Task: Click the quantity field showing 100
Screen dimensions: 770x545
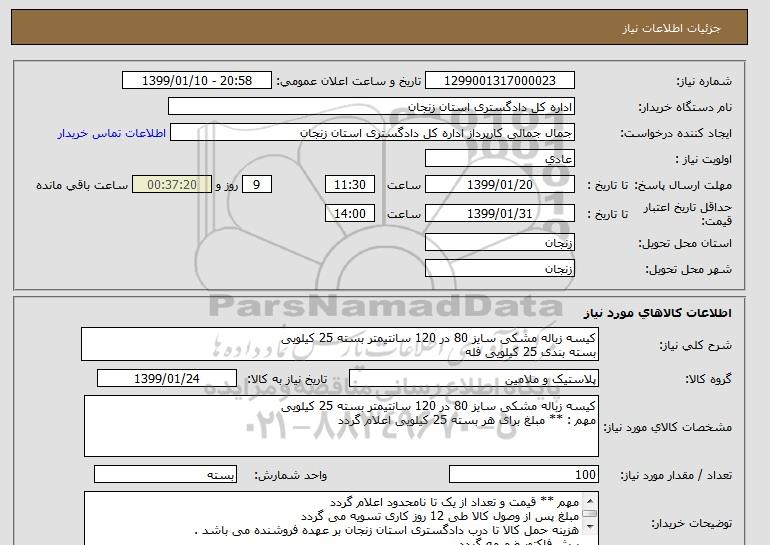Action: coord(523,475)
